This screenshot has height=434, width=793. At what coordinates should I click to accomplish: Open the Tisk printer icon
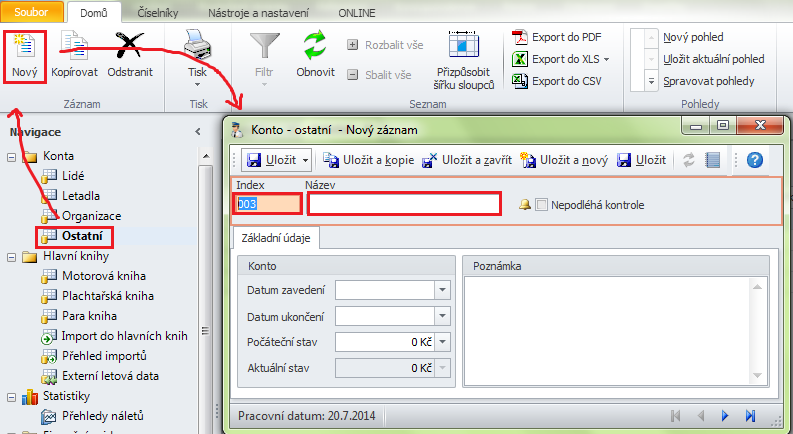click(x=198, y=46)
